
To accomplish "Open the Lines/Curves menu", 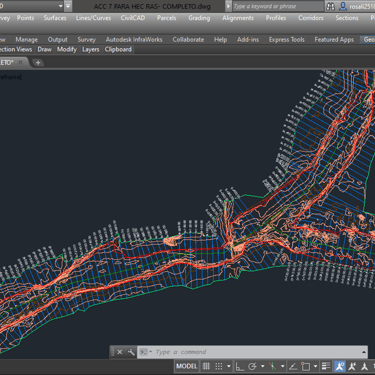I will pyautogui.click(x=93, y=18).
